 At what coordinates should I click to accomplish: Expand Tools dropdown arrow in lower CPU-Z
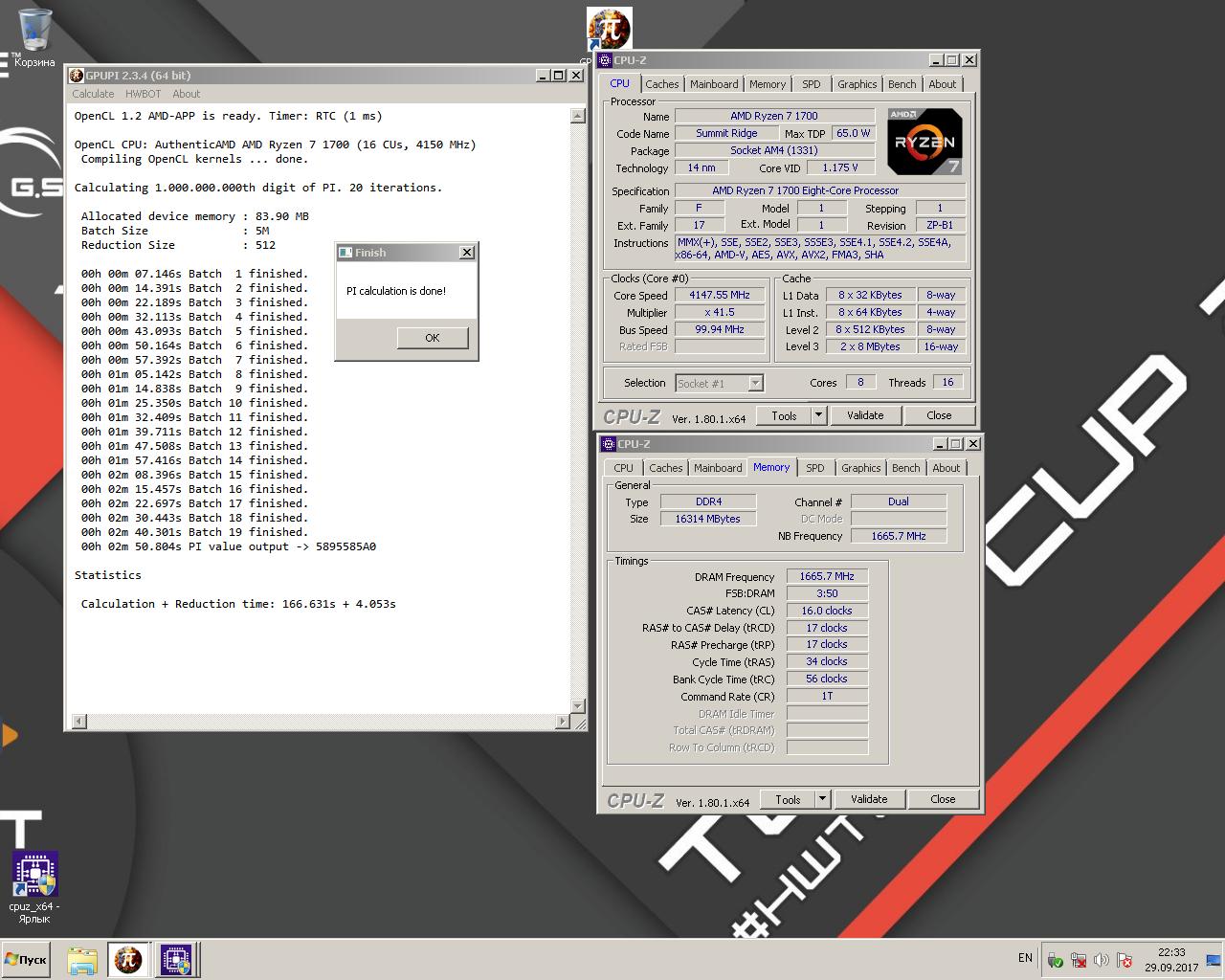822,799
